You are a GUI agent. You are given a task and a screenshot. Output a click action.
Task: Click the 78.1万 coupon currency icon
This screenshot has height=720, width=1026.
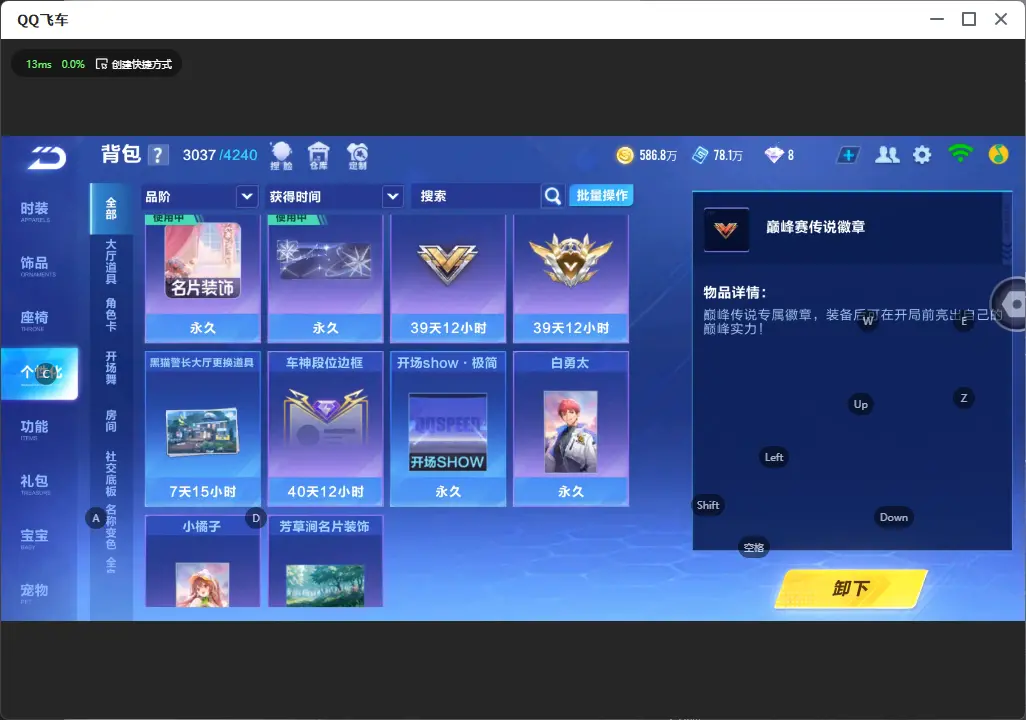click(700, 155)
